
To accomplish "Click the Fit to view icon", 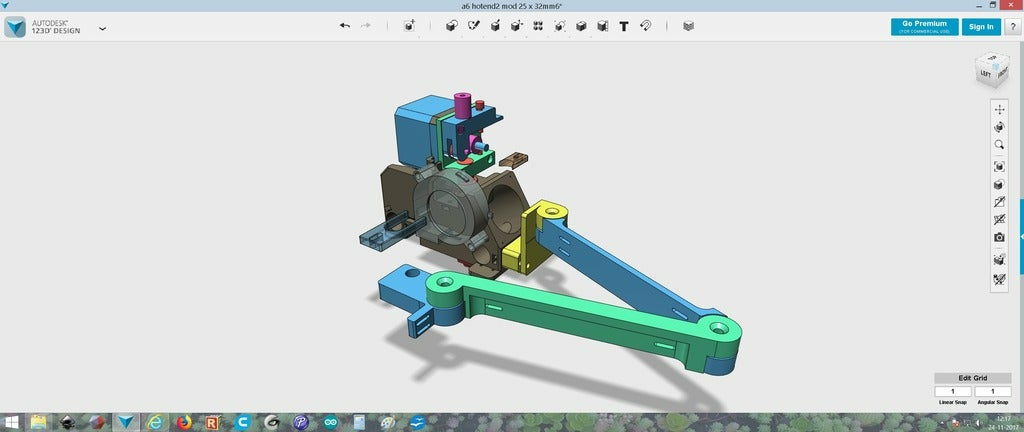I will (x=999, y=166).
